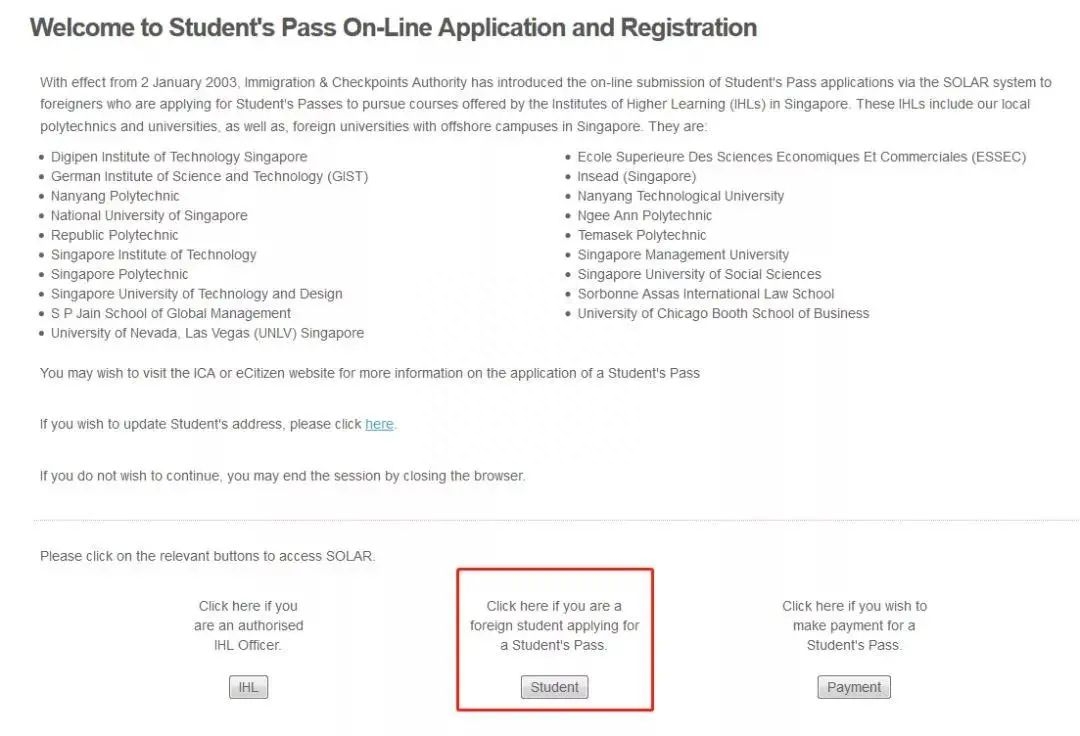Select Insead (Singapore) in the list

[636, 176]
